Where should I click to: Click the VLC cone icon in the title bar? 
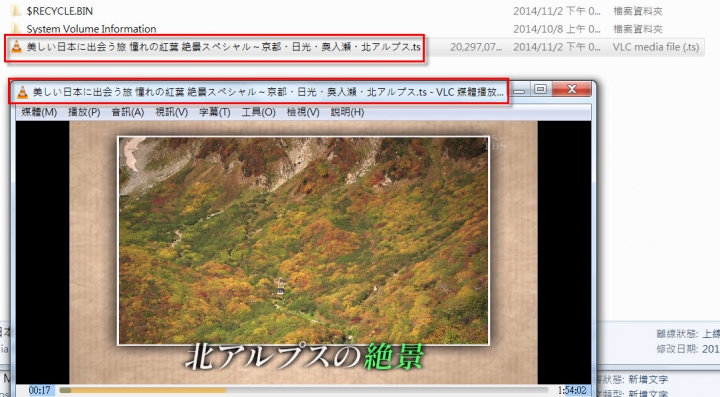coord(22,92)
